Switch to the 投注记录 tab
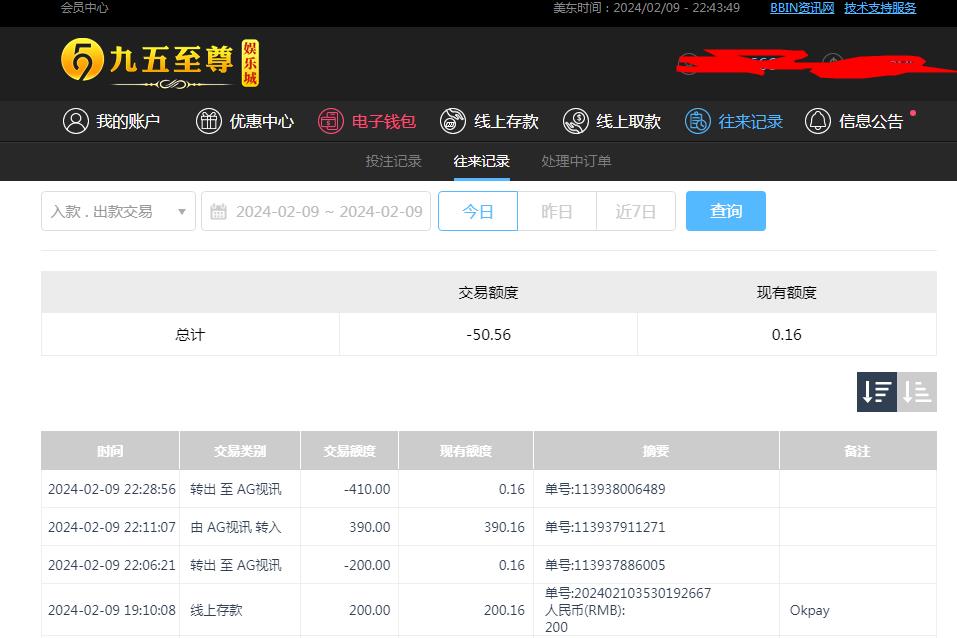This screenshot has height=638, width=957. tap(393, 161)
